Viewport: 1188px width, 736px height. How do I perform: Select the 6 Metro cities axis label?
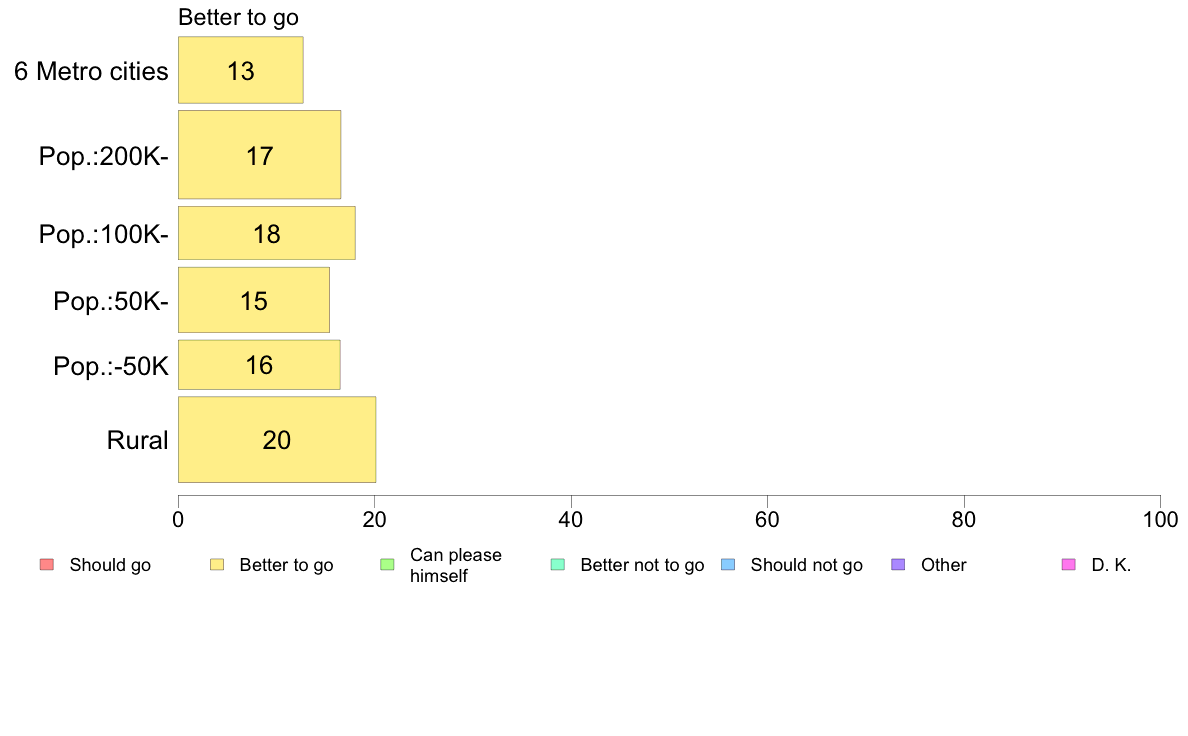click(91, 71)
